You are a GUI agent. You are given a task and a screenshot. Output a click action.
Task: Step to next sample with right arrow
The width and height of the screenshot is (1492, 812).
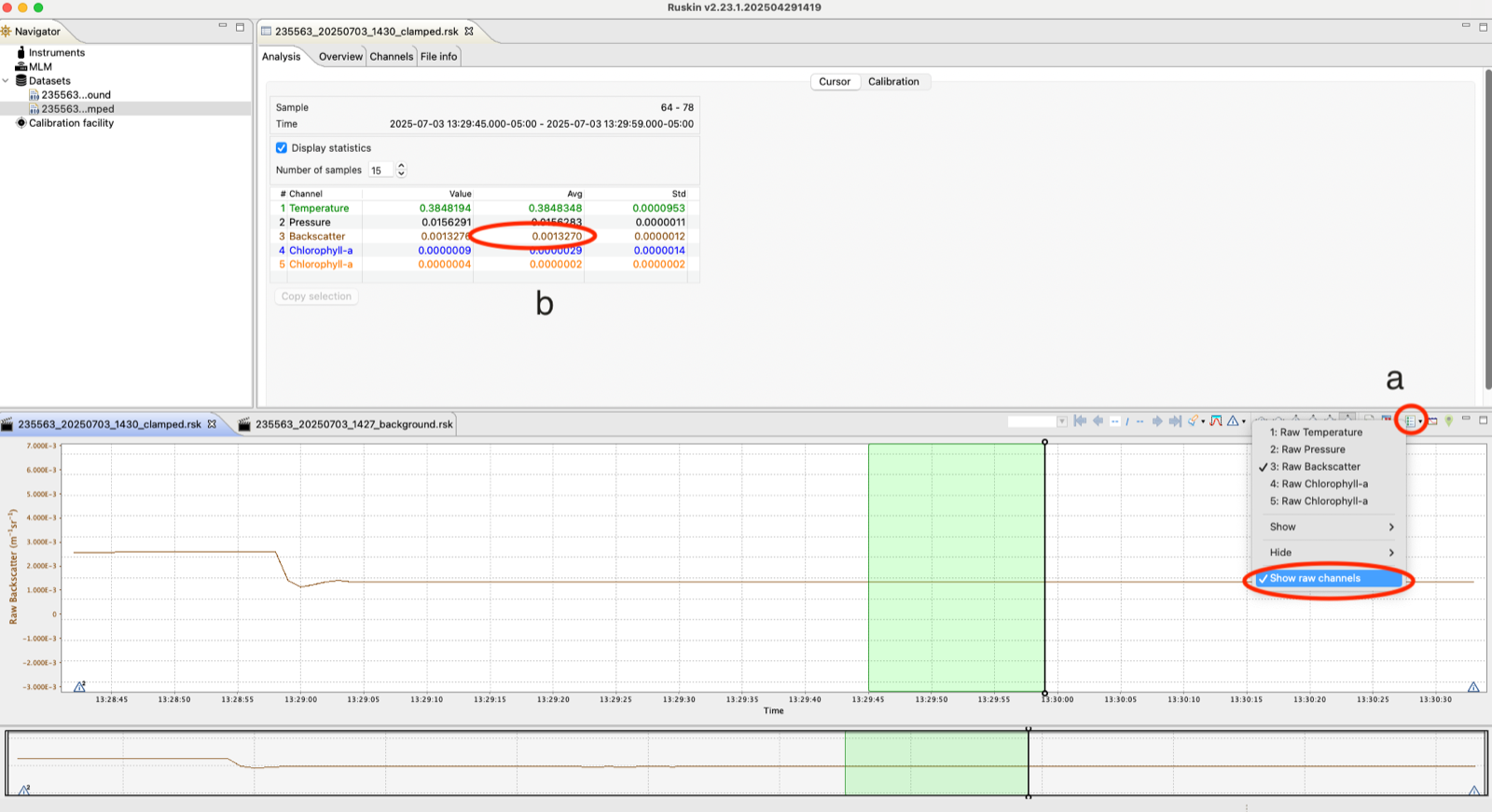coord(1157,421)
